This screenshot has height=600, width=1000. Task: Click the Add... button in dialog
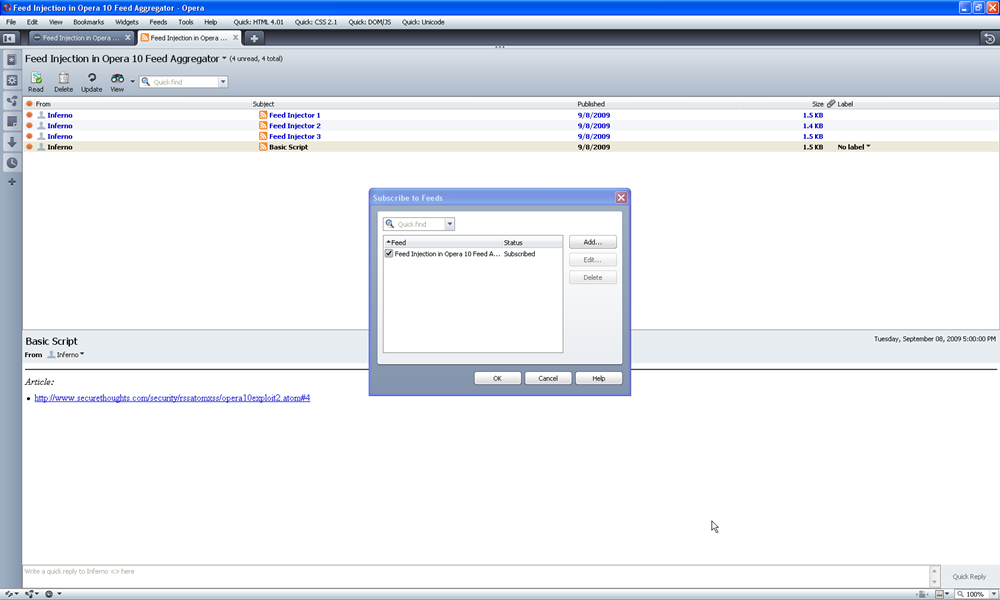pos(592,242)
